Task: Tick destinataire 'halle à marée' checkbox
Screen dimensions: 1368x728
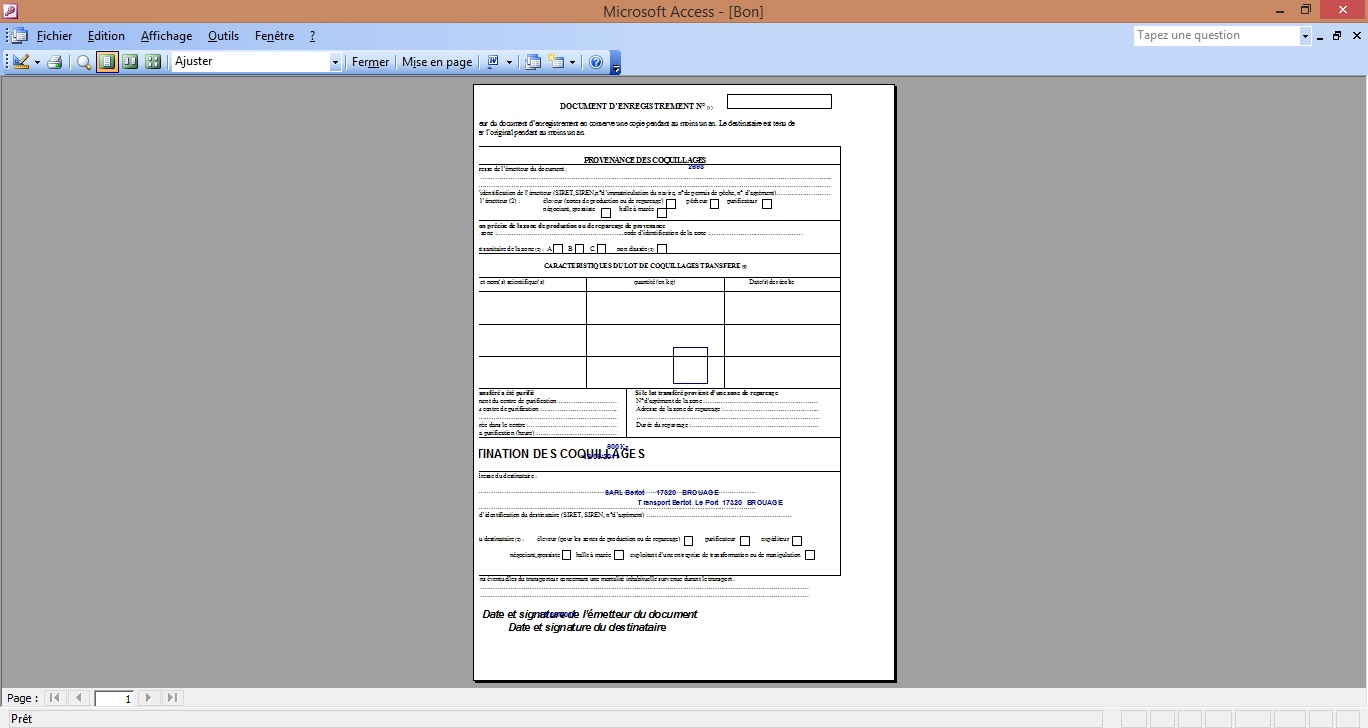Action: tap(619, 555)
